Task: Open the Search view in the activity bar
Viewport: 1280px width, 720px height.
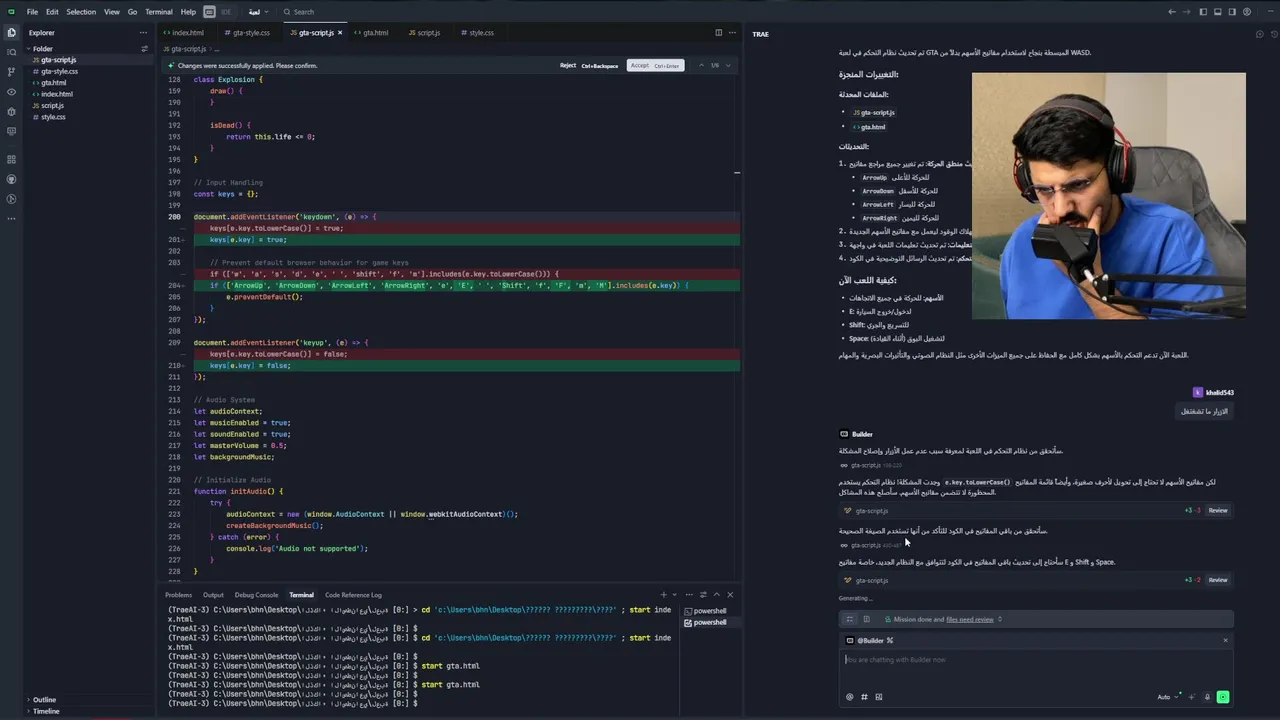Action: (x=11, y=52)
